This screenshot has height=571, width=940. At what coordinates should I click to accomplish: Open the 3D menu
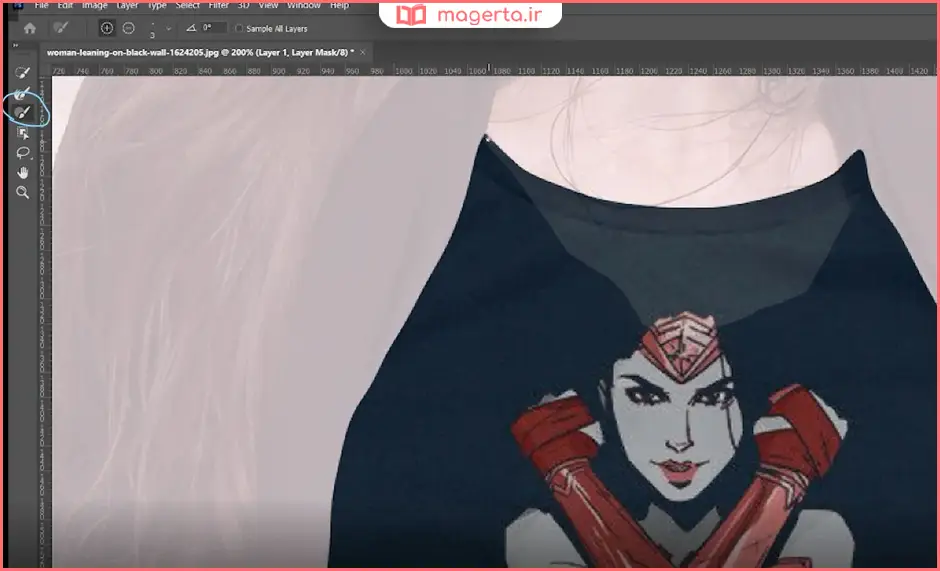click(x=243, y=5)
